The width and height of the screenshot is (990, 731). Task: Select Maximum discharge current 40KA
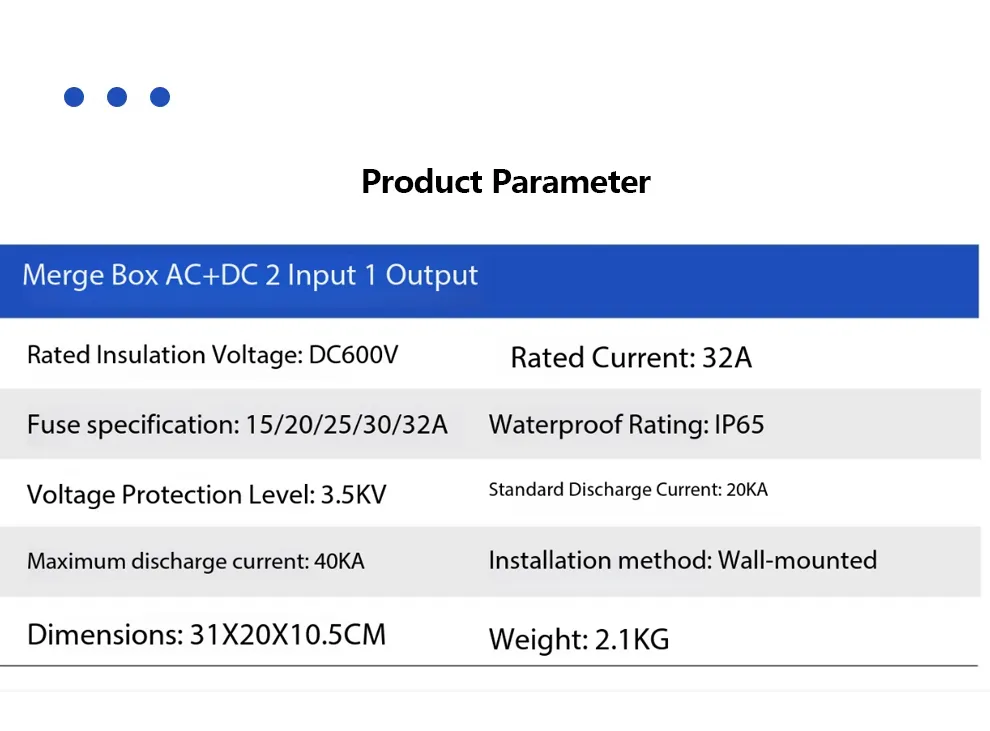pyautogui.click(x=195, y=562)
